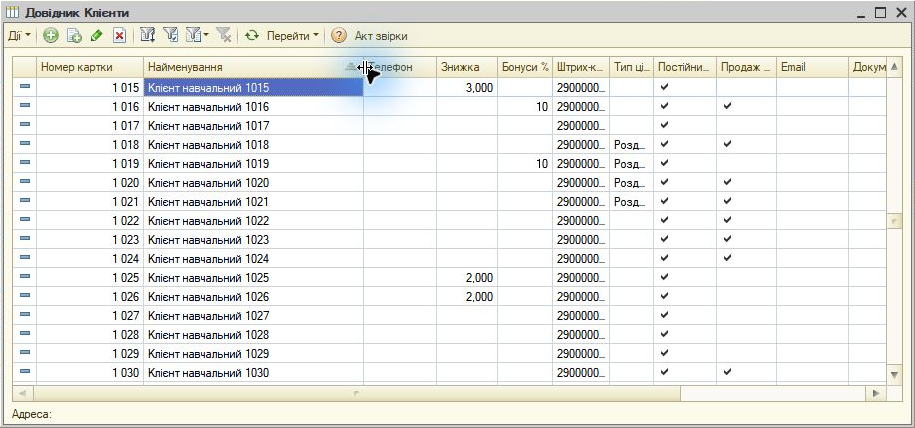The width and height of the screenshot is (915, 428).
Task: Open the Акт звірки report
Action: [x=381, y=36]
